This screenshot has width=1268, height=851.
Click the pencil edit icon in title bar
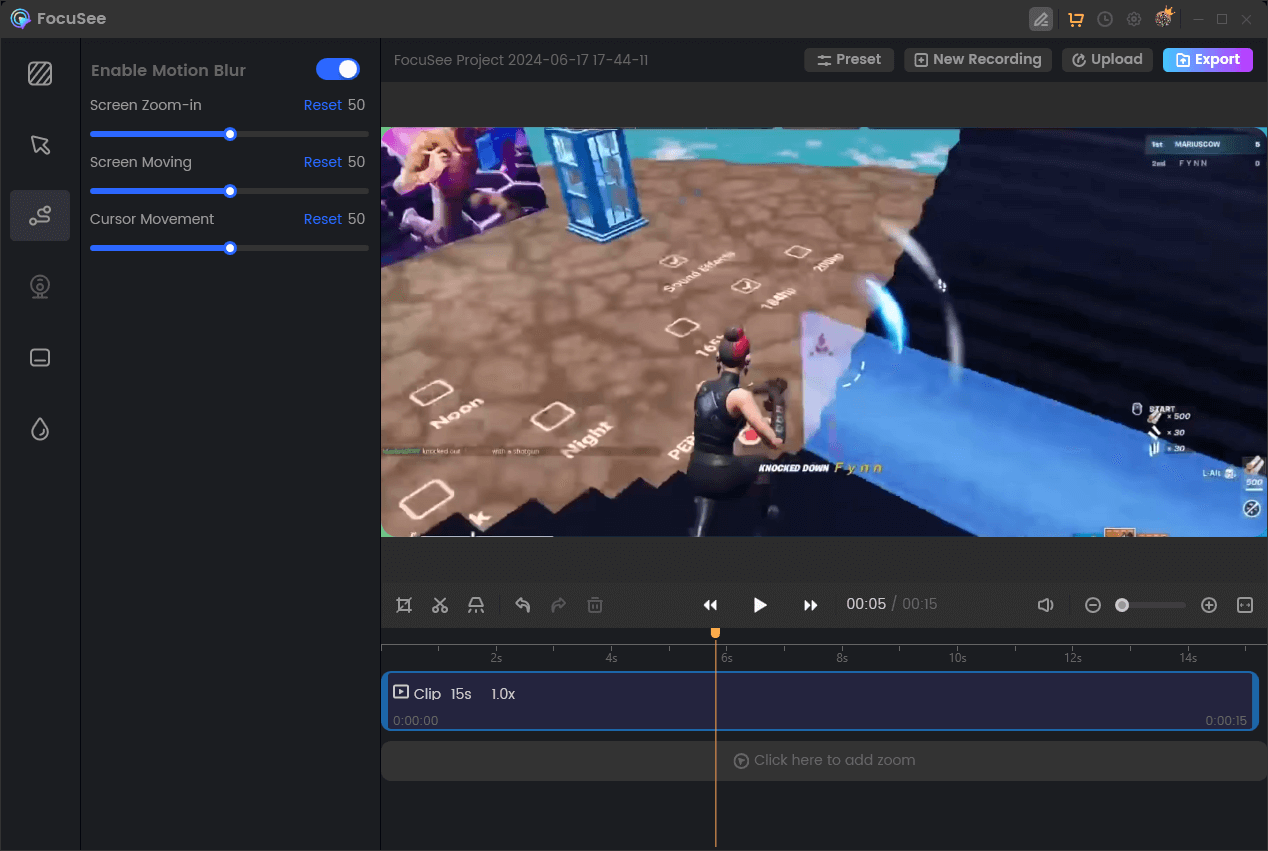[x=1041, y=19]
